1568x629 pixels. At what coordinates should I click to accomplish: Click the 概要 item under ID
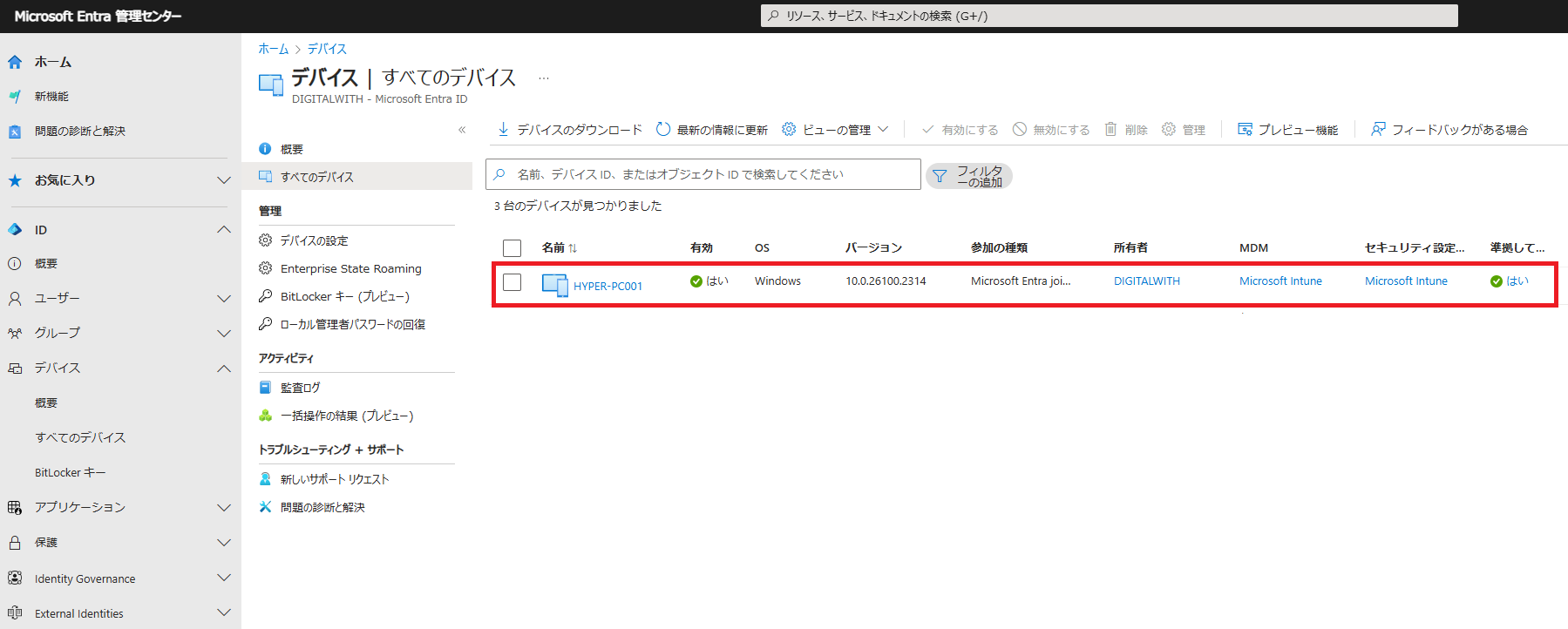[46, 264]
